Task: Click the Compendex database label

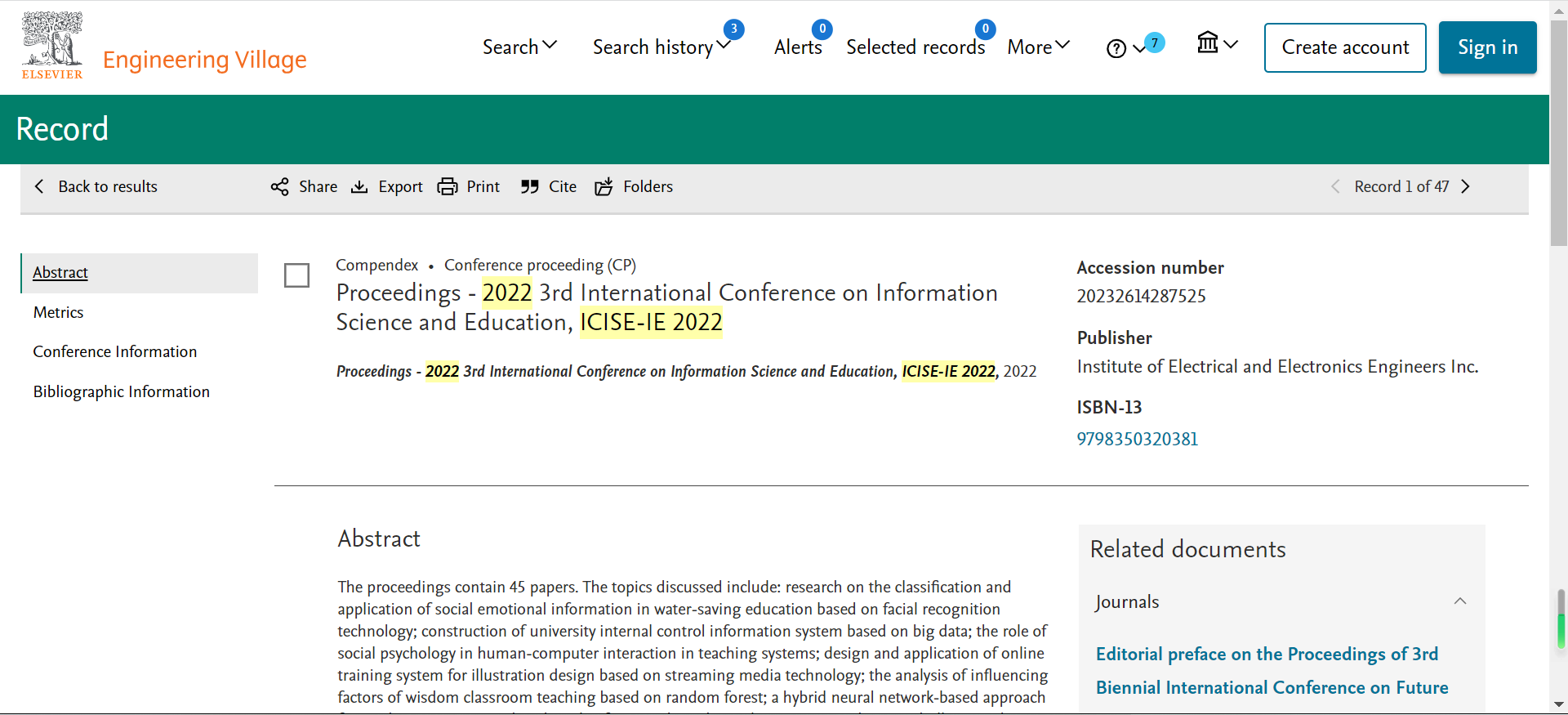Action: (x=376, y=265)
